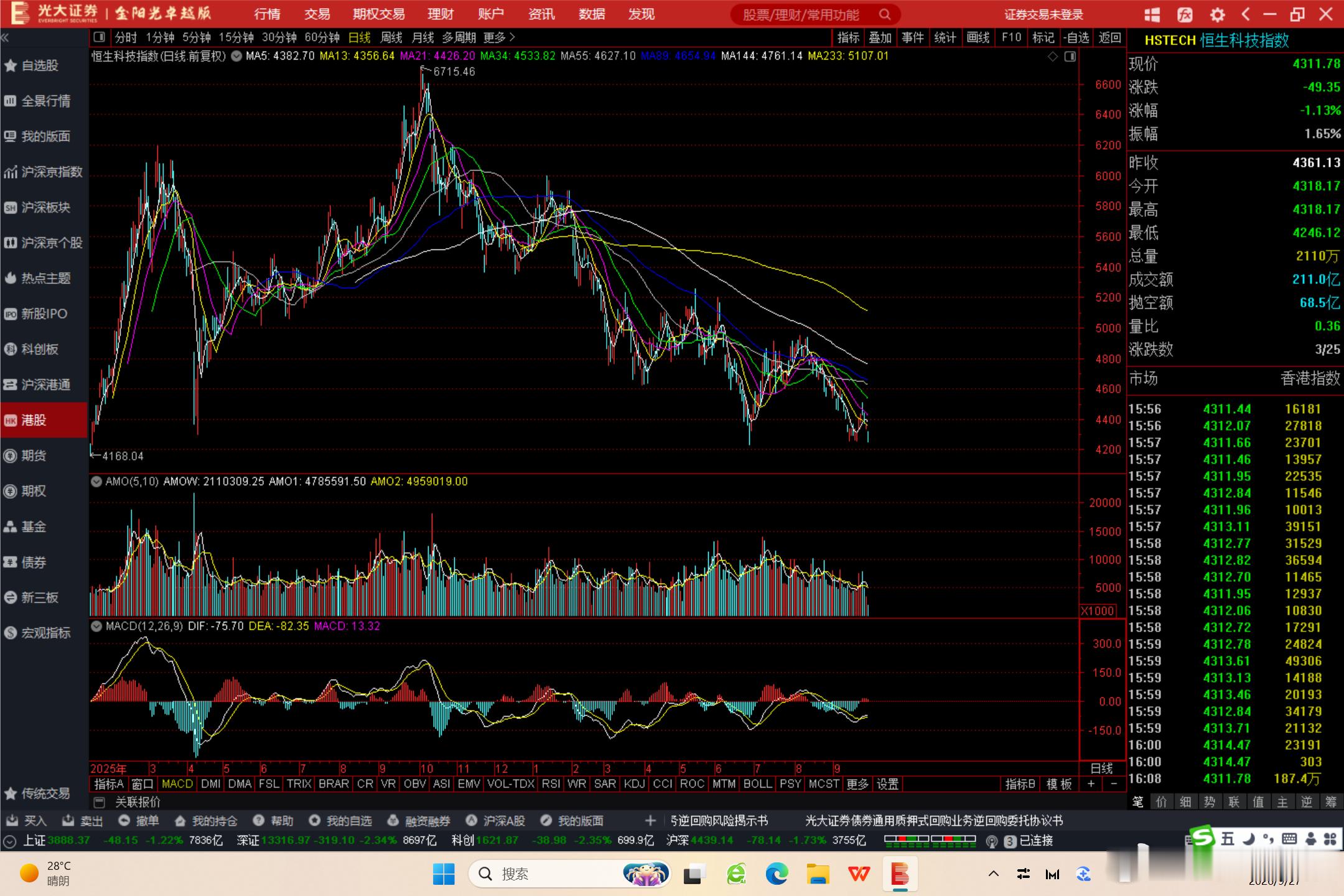Screen dimensions: 1344x896
Task: Click the 返回 button
Action: pos(1109,37)
